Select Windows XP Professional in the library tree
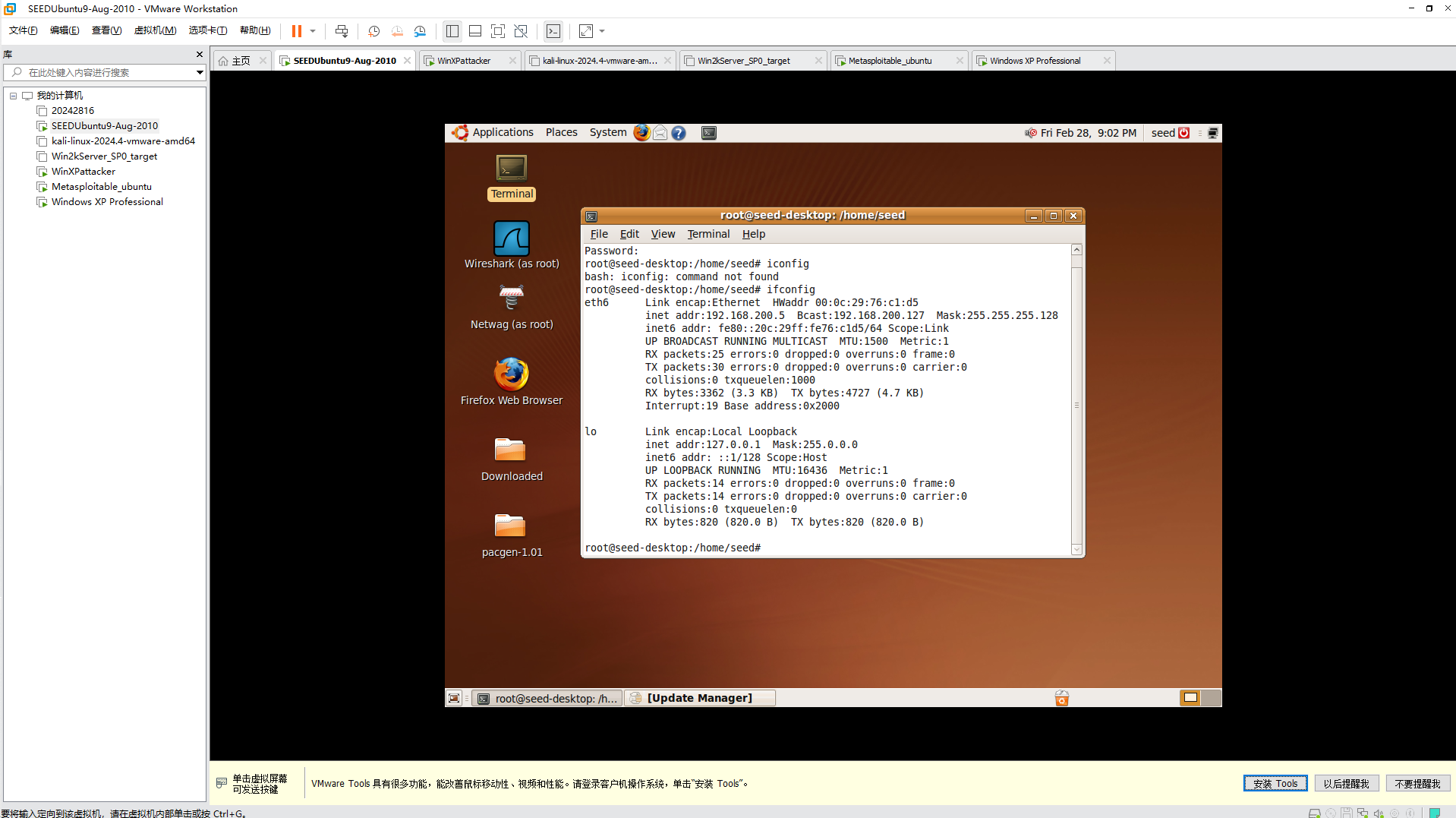The image size is (1456, 818). [x=107, y=202]
